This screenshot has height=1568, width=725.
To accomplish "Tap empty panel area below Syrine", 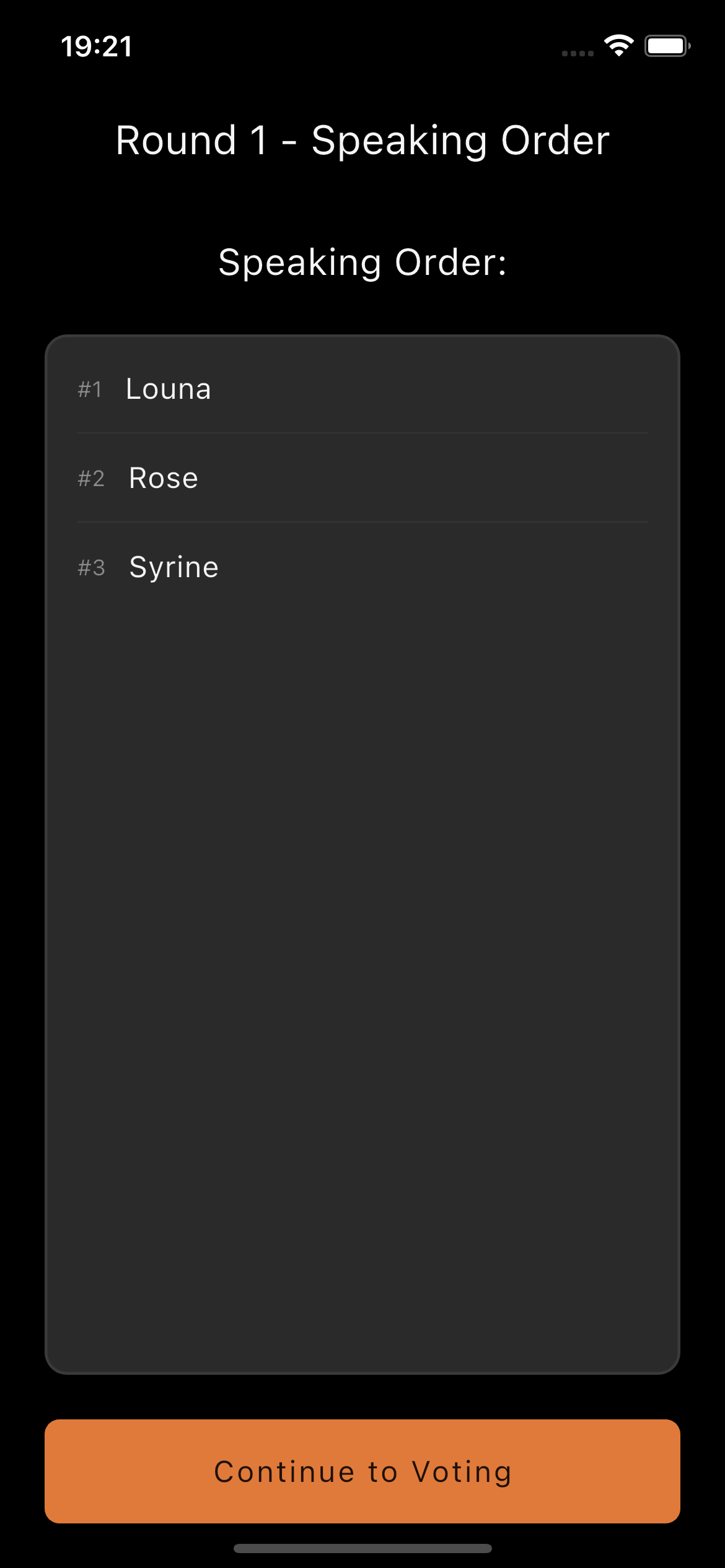I will point(362,929).
